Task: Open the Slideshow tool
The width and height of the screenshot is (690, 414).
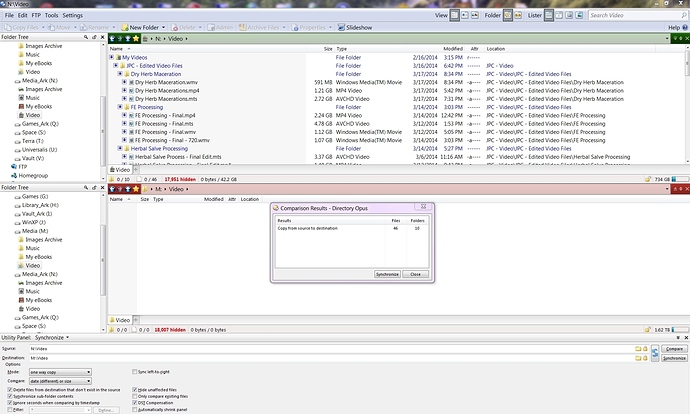Action: [x=355, y=27]
